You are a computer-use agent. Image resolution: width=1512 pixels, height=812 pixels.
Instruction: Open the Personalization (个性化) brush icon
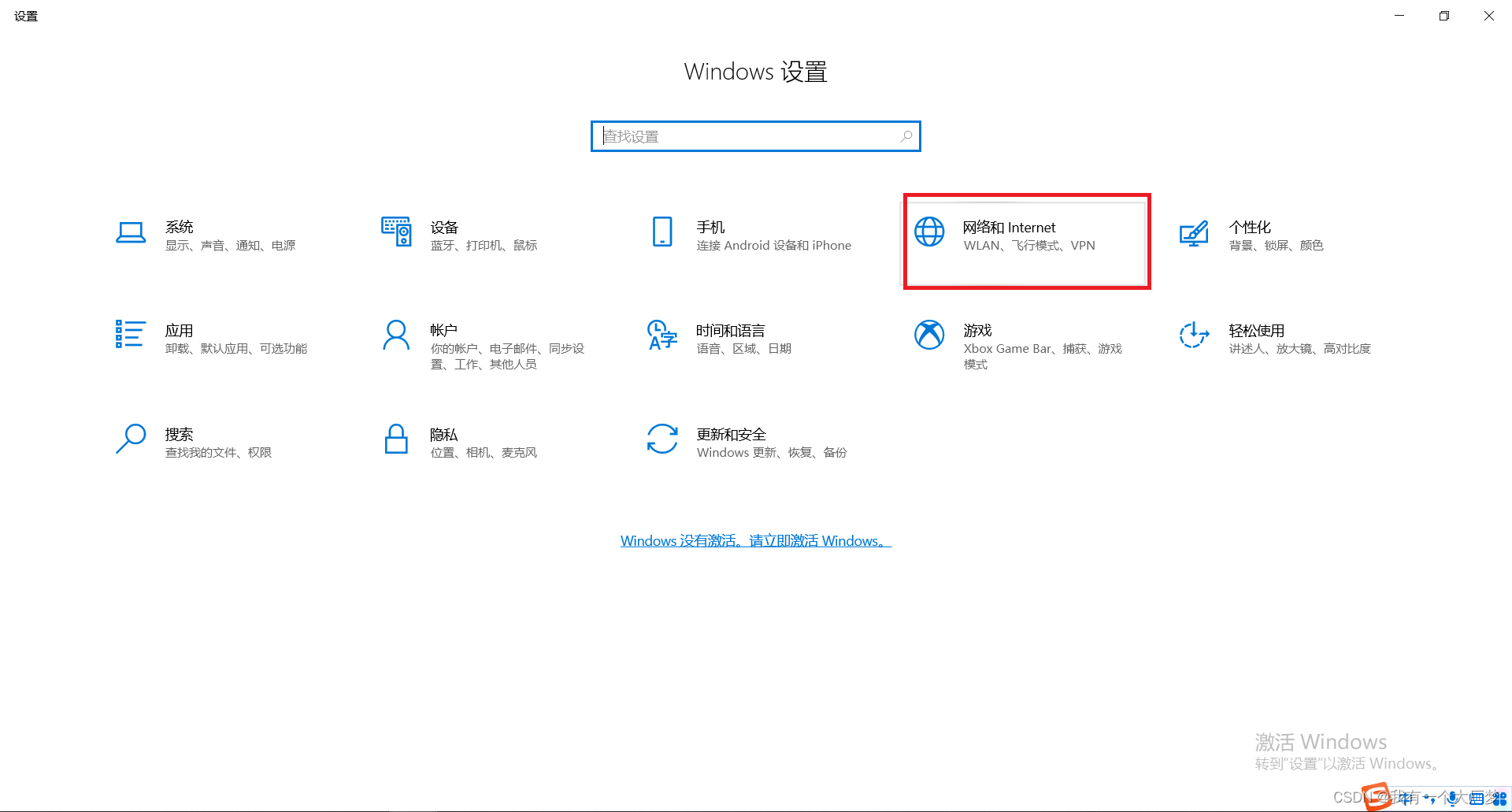tap(1194, 233)
